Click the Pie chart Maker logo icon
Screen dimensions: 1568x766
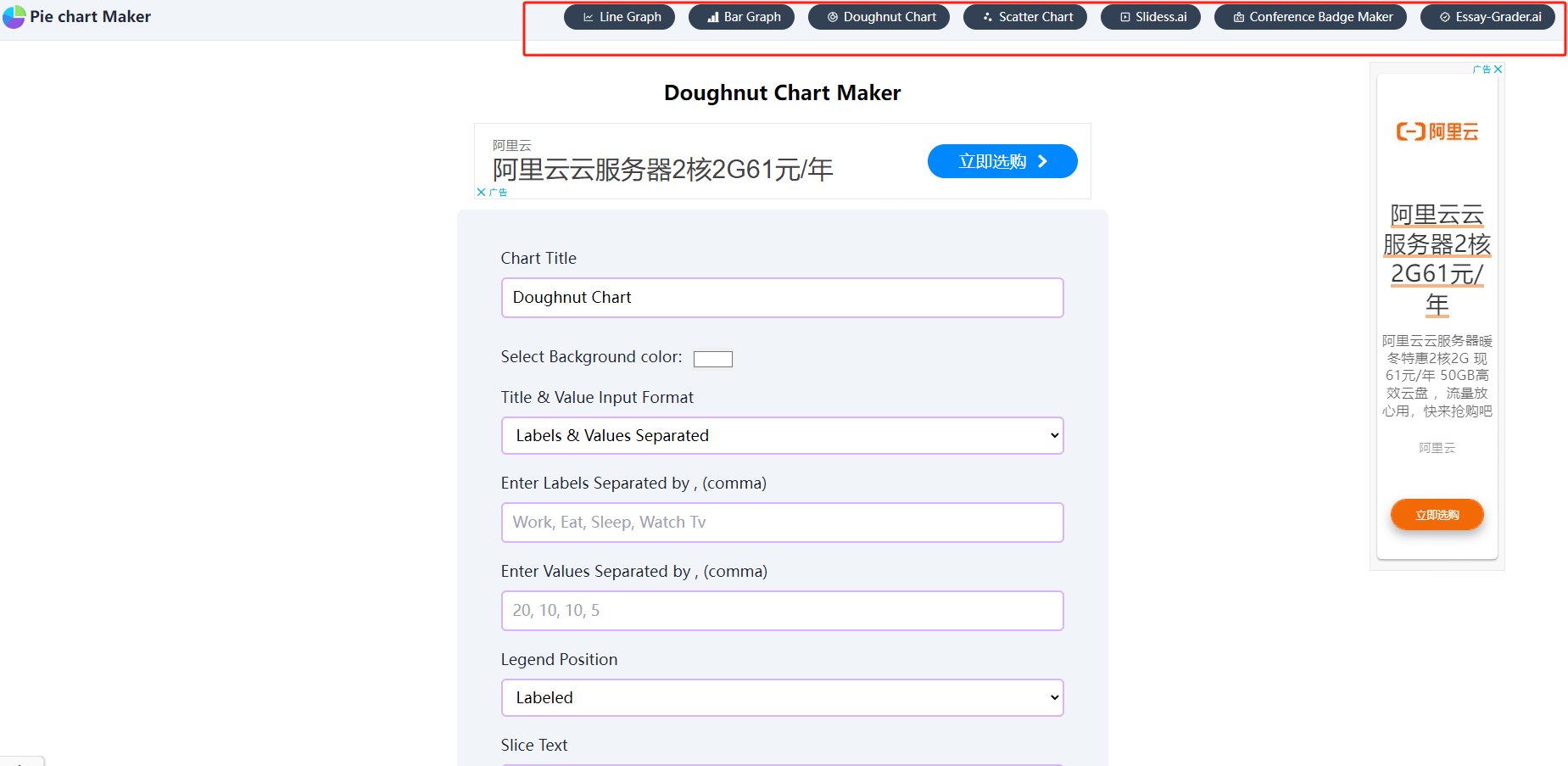click(x=14, y=16)
